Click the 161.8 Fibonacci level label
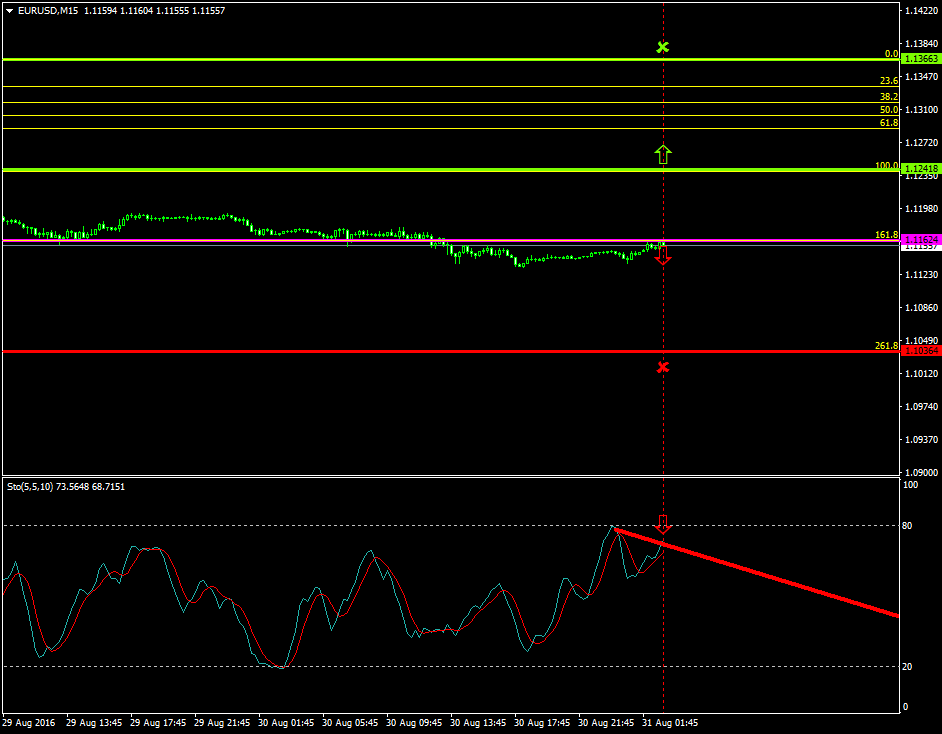This screenshot has height=734, width=942. tap(886, 235)
